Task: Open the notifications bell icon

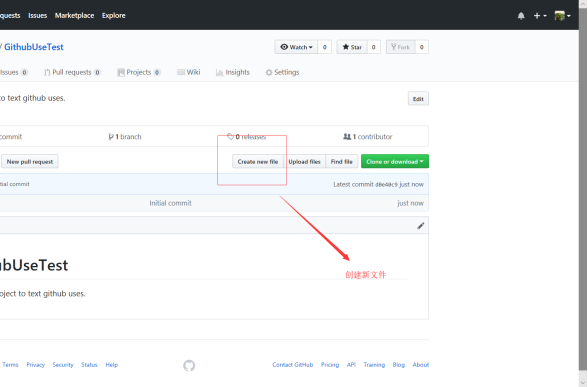Action: tap(521, 16)
